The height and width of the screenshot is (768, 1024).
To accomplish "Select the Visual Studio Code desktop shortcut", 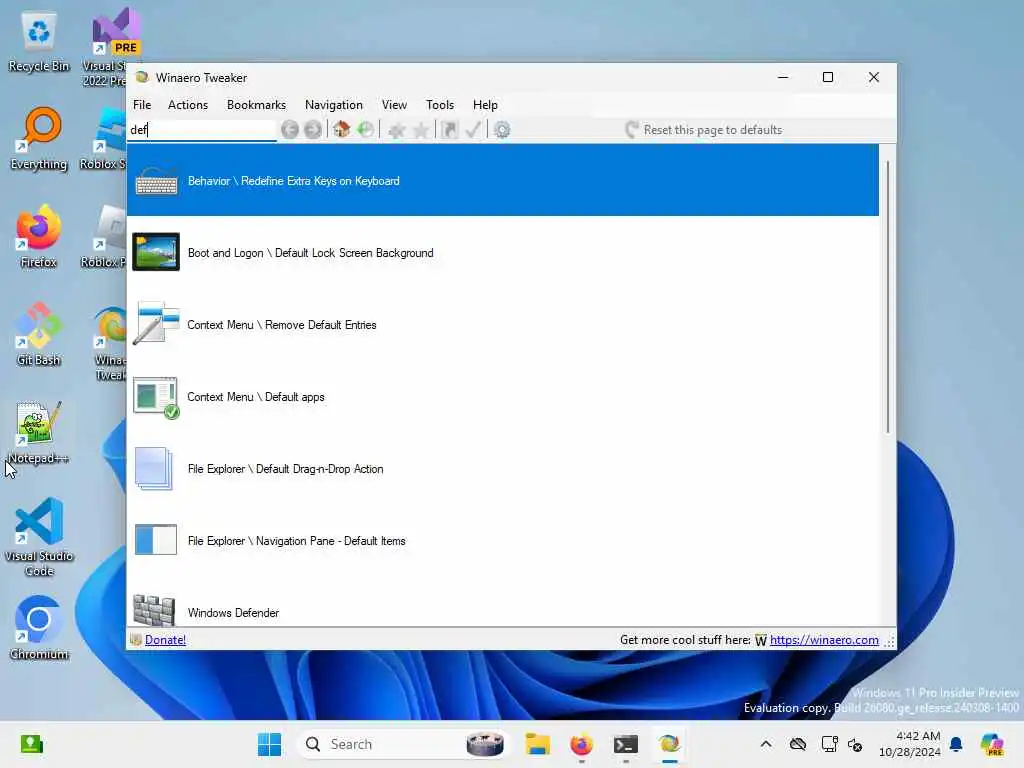I will click(x=39, y=537).
